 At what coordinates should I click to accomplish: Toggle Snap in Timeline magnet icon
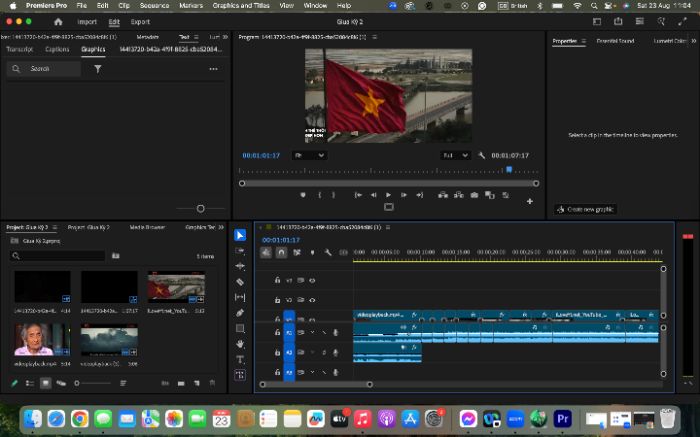pos(281,253)
